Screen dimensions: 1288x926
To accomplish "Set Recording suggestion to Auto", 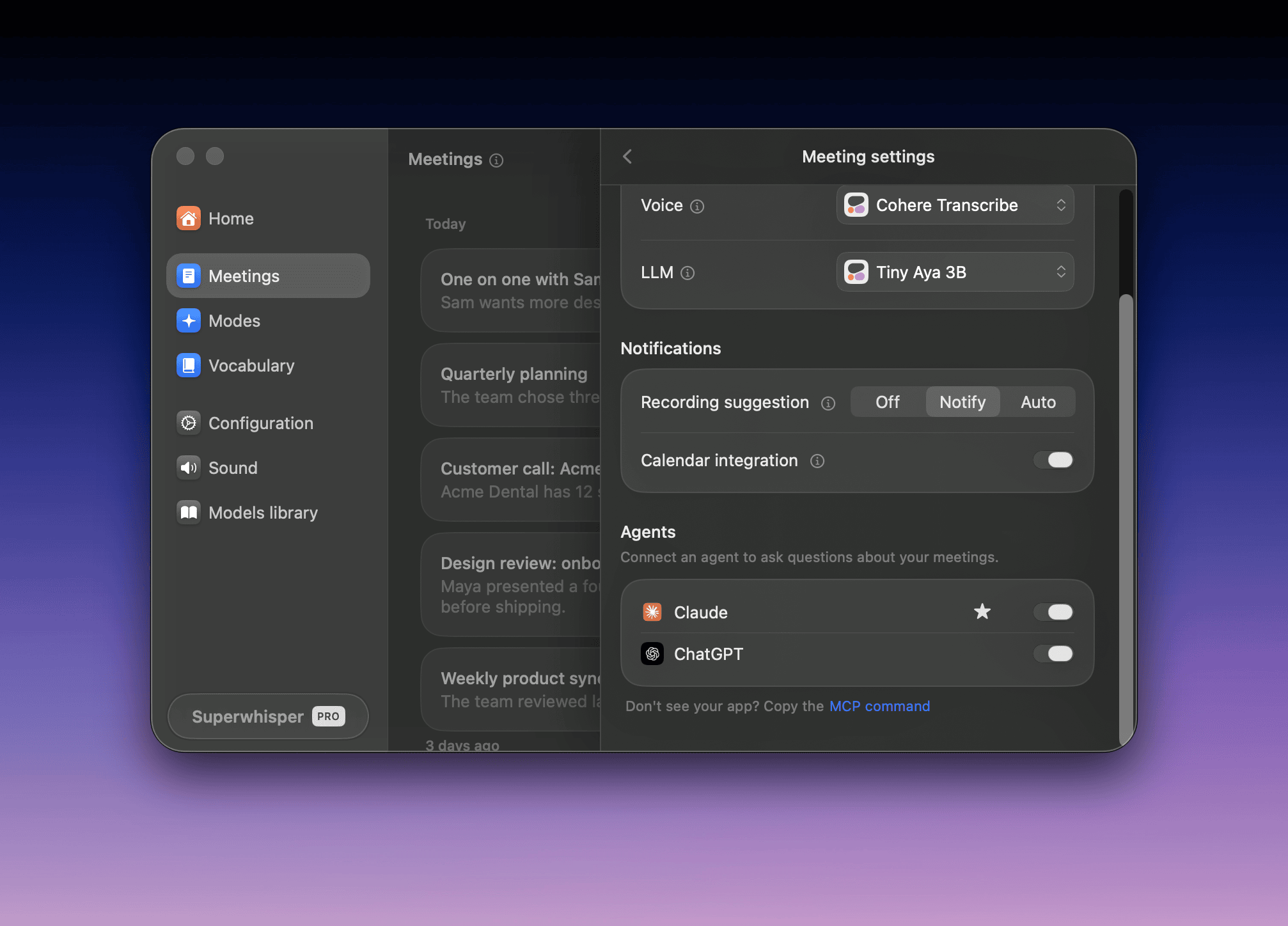I will (1038, 402).
